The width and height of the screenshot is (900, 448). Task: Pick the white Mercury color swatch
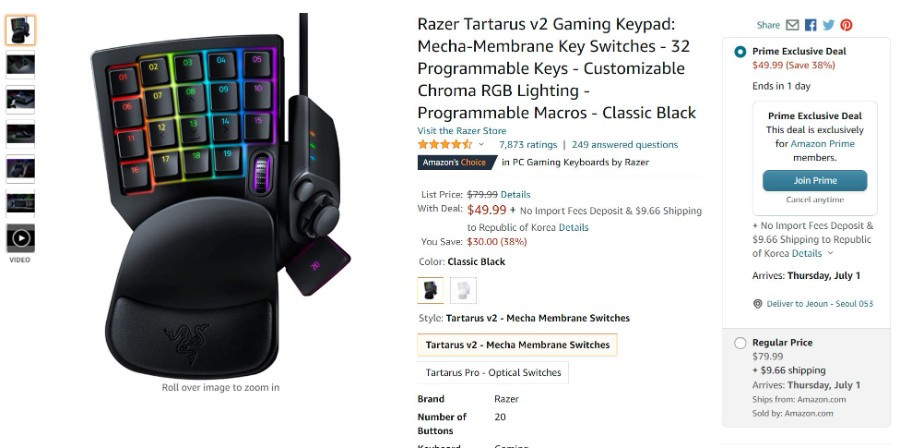pyautogui.click(x=463, y=290)
